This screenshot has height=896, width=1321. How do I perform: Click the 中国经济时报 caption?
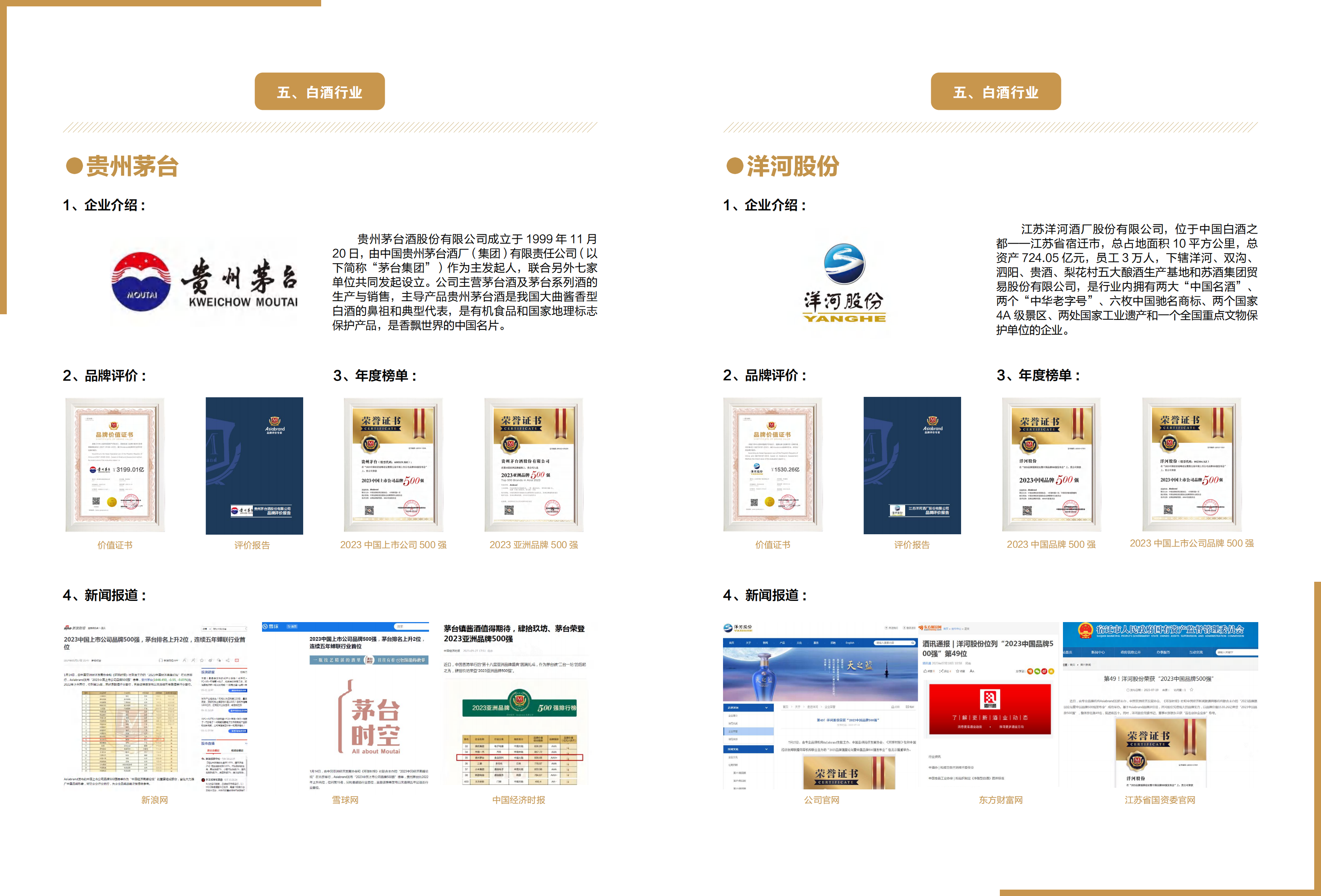[x=518, y=800]
